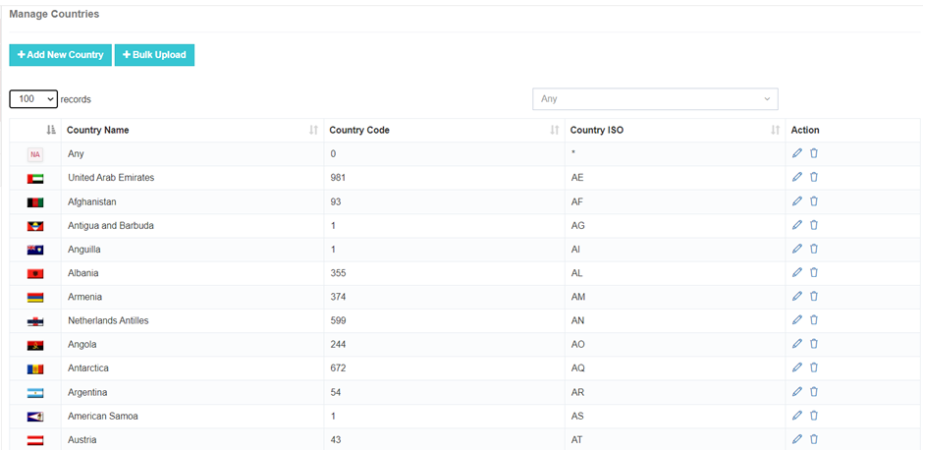The height and width of the screenshot is (471, 925).
Task: Edit the Antarctica entry
Action: [x=797, y=368]
